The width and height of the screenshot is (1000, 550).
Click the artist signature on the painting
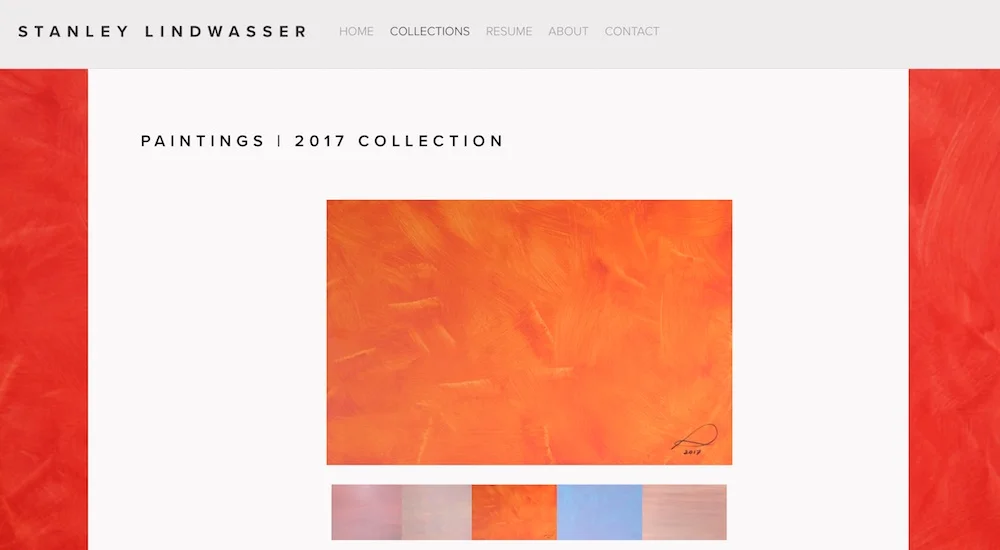tap(695, 437)
